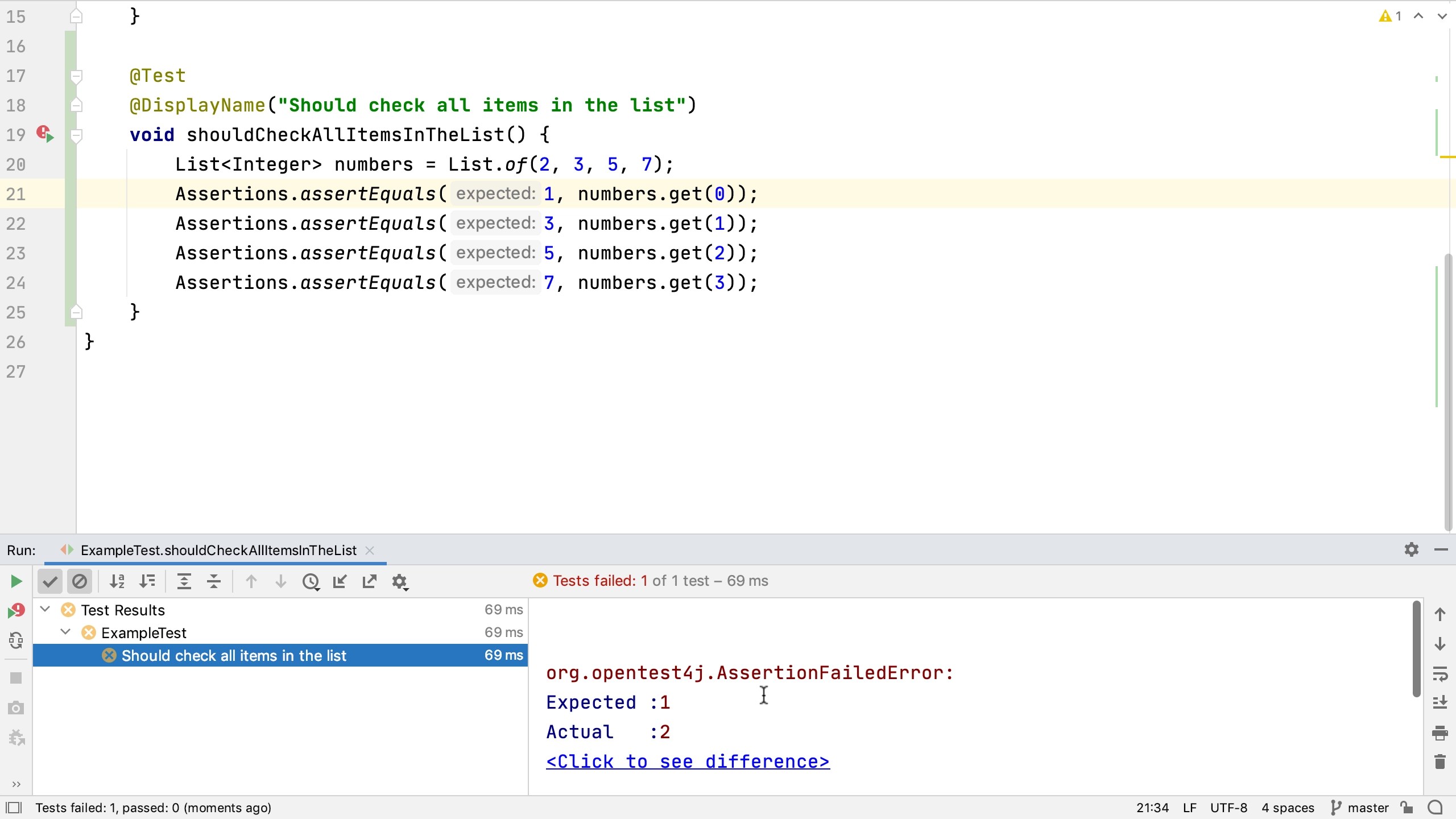This screenshot has height=819, width=1456.
Task: Collapse the ExampleTest node
Action: (64, 632)
